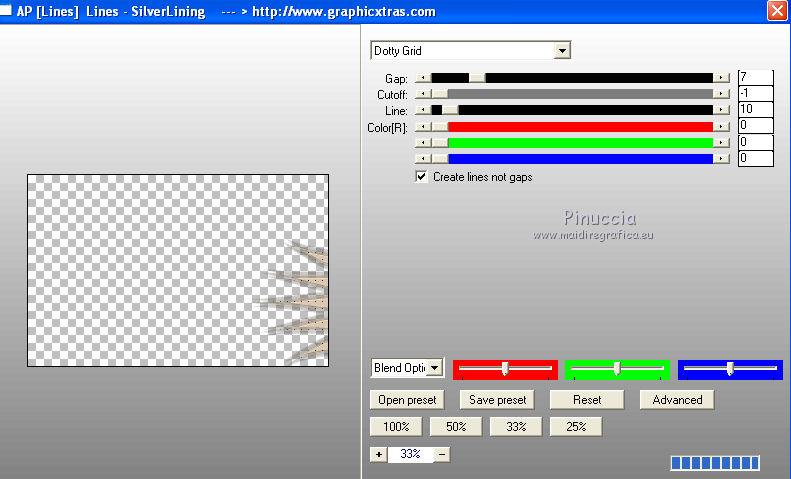
Task: Click the Line slider right arrow
Action: pos(721,110)
